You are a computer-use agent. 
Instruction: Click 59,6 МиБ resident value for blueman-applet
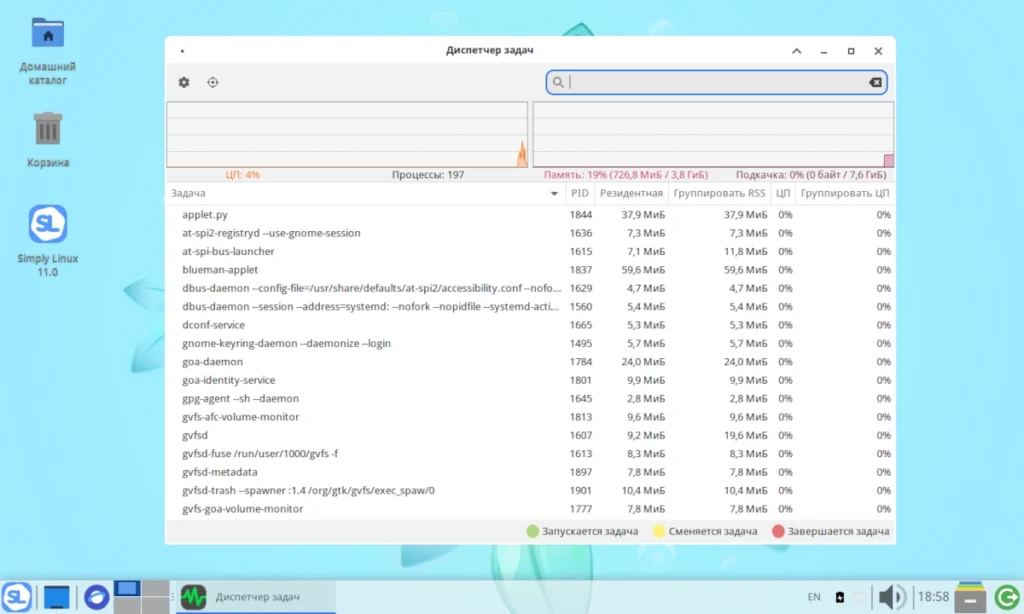click(643, 270)
